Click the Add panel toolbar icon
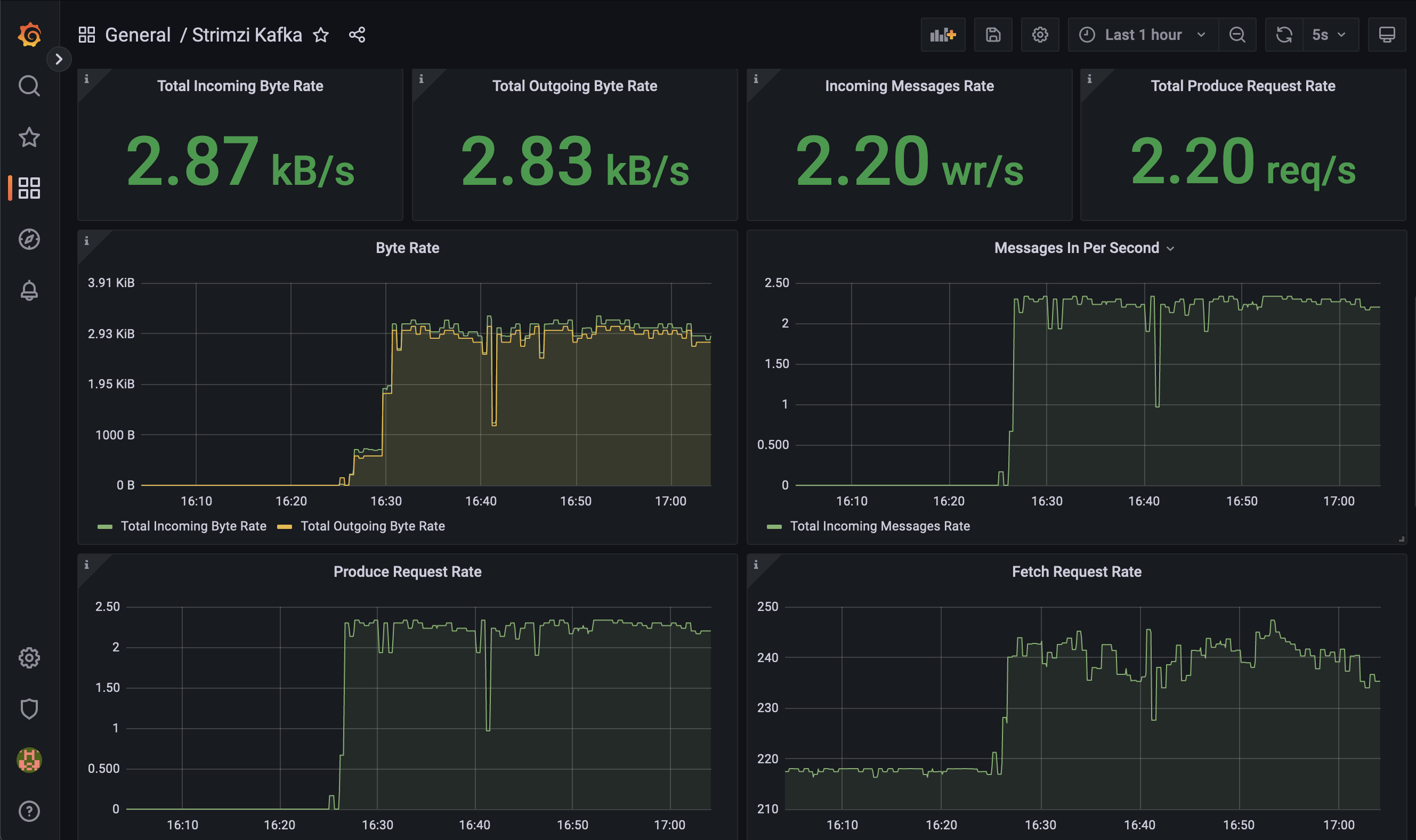 (x=943, y=35)
